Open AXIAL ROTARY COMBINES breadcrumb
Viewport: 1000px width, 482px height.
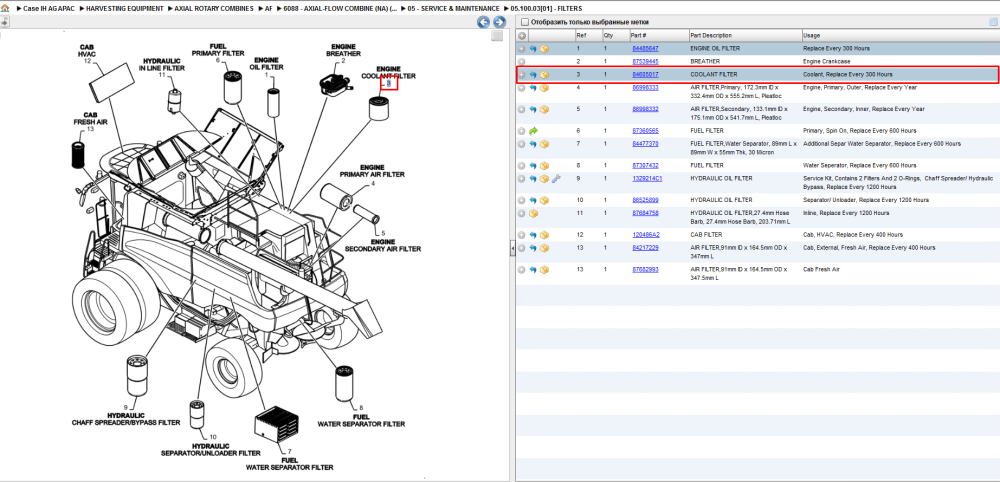214,8
